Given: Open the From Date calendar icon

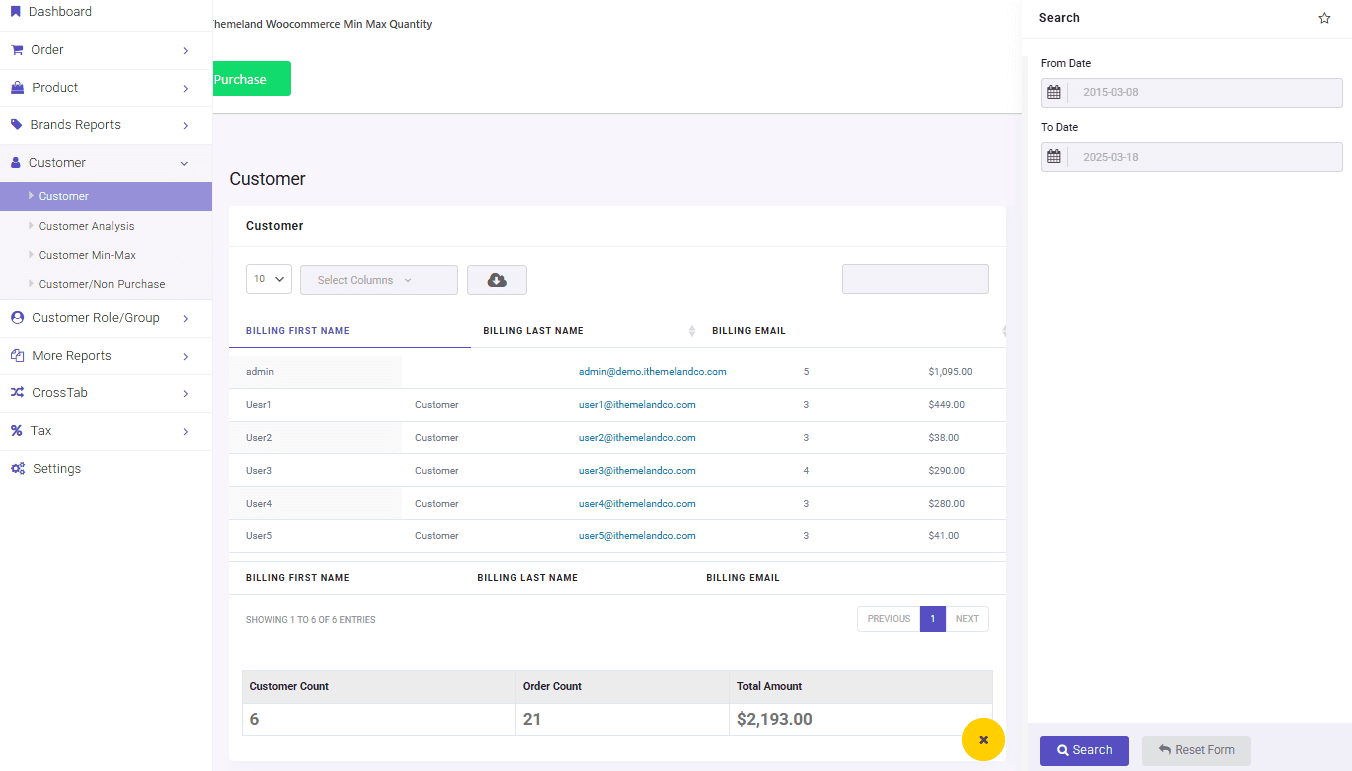Looking at the screenshot, I should click(x=1053, y=91).
